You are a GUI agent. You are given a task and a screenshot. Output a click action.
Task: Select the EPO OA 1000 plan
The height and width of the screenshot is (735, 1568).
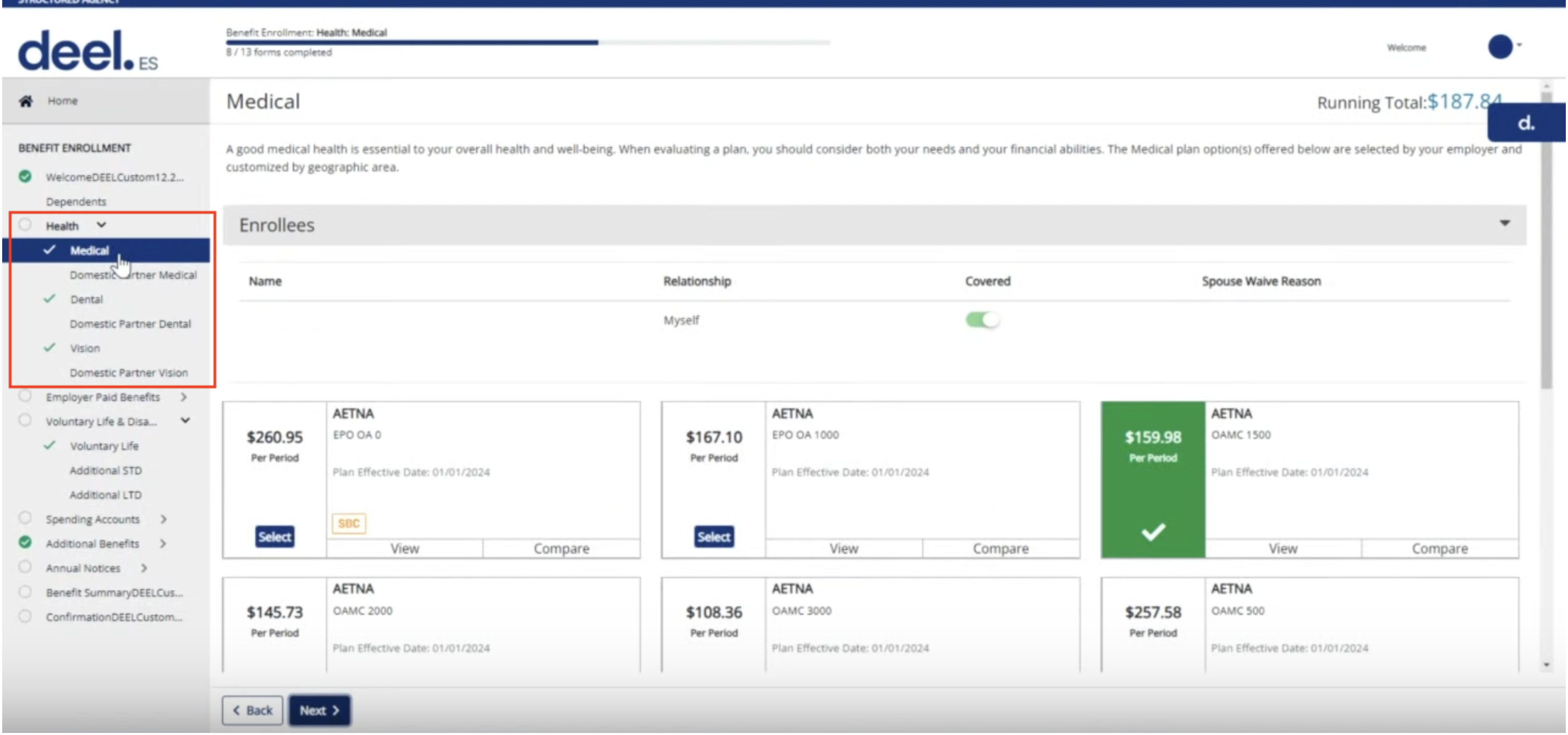[714, 536]
